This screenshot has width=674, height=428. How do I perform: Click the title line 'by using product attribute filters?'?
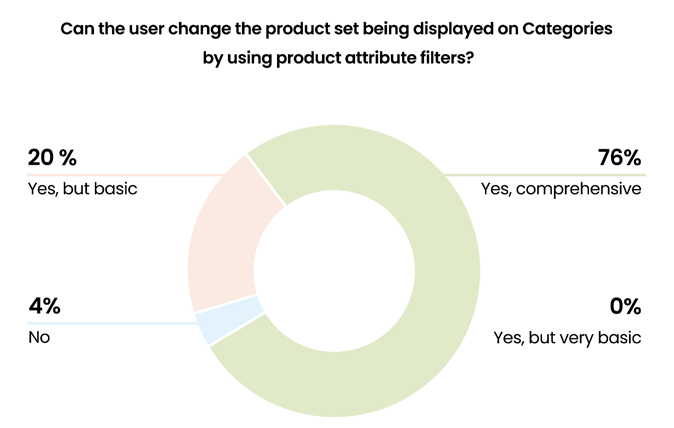point(338,58)
